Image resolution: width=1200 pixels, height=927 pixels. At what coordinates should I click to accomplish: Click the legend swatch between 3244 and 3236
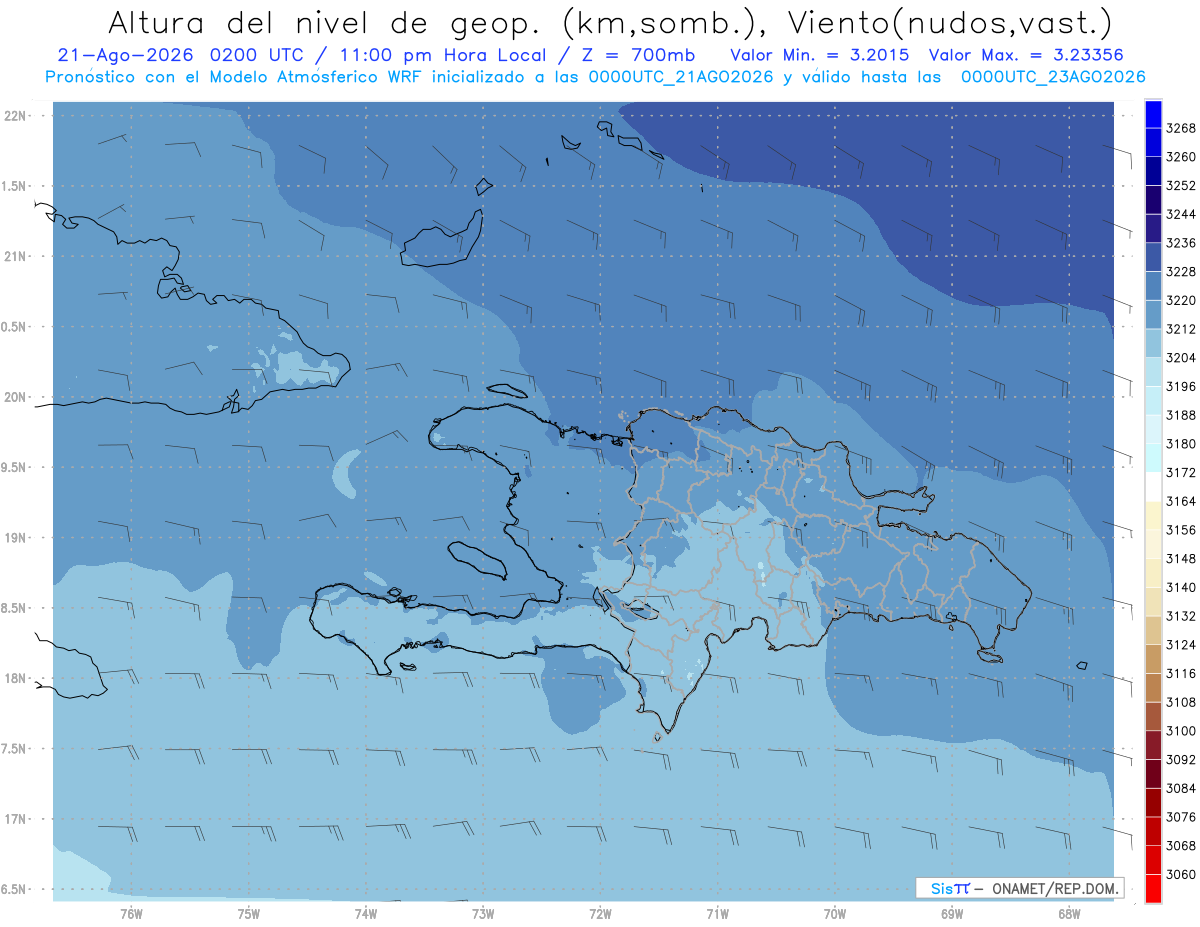1153,229
